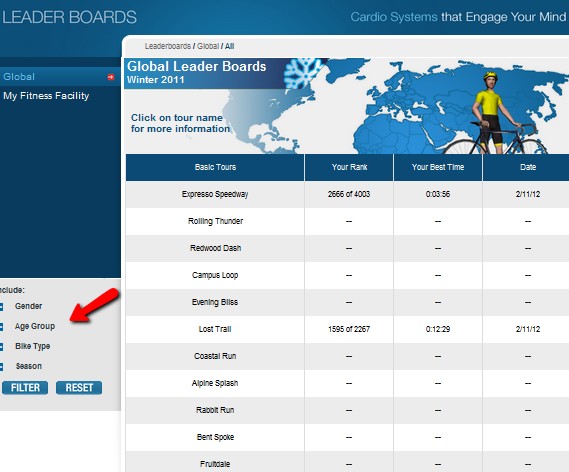Expand the Season filter option
This screenshot has width=569, height=472.
pyautogui.click(x=1, y=367)
